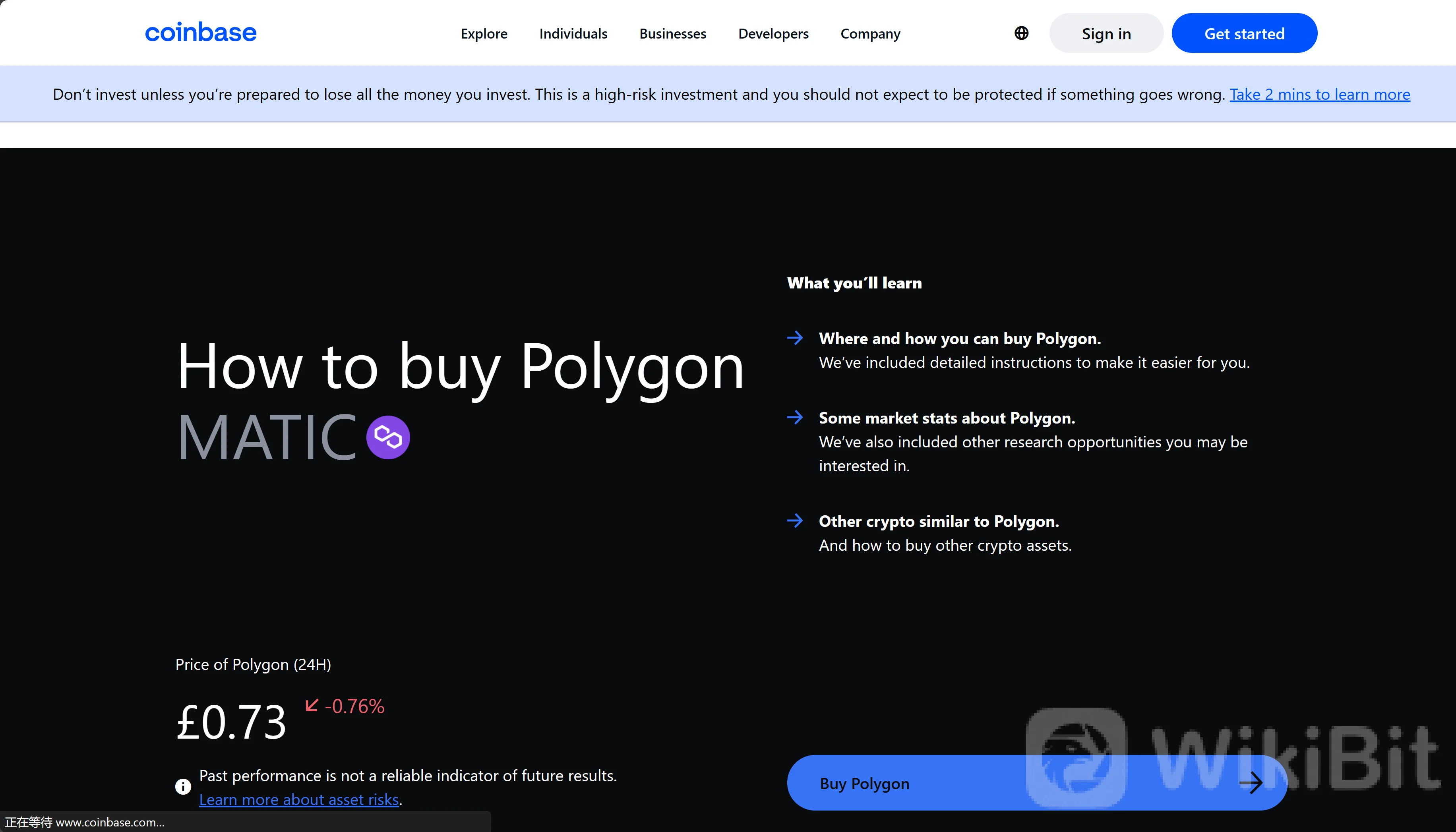The image size is (1456, 832).
Task: Open the Explore menu
Action: [484, 34]
